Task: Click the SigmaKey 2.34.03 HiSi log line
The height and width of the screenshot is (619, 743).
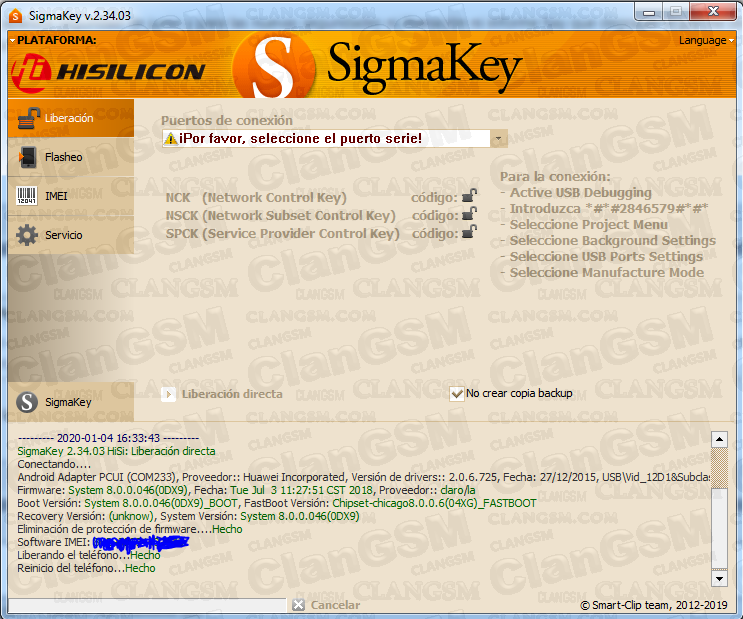Action: 116,451
